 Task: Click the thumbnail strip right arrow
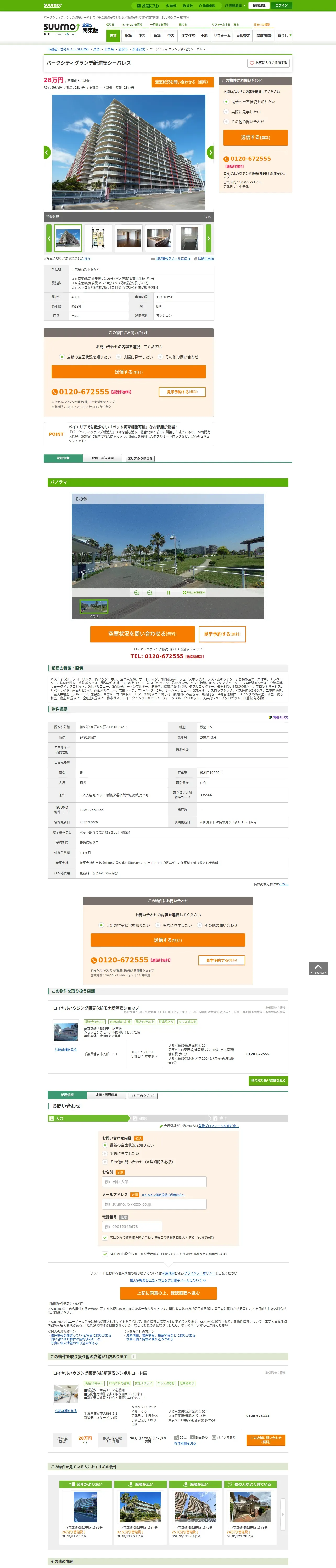pos(209,239)
